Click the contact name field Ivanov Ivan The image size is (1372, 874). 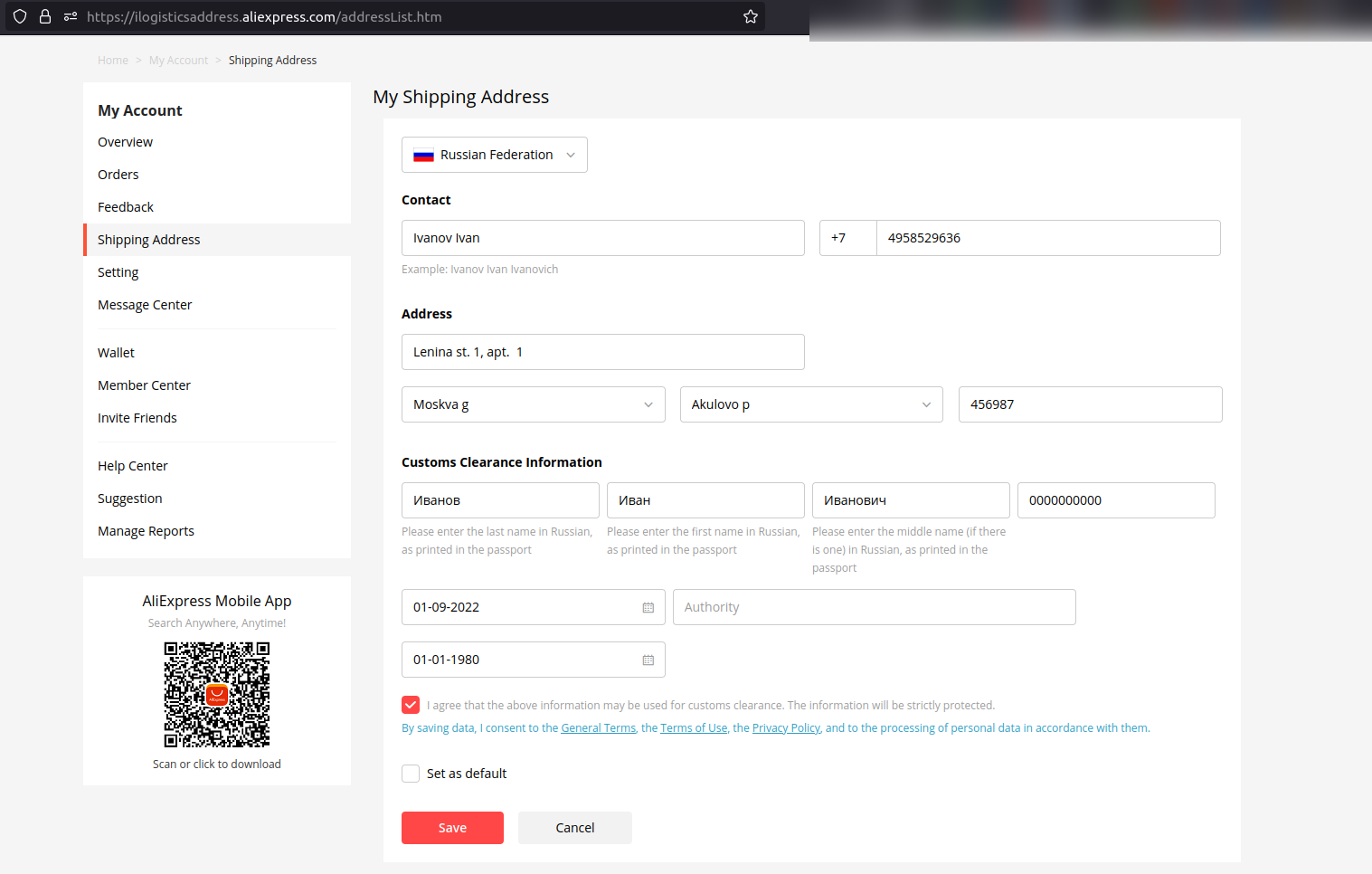[x=603, y=238]
